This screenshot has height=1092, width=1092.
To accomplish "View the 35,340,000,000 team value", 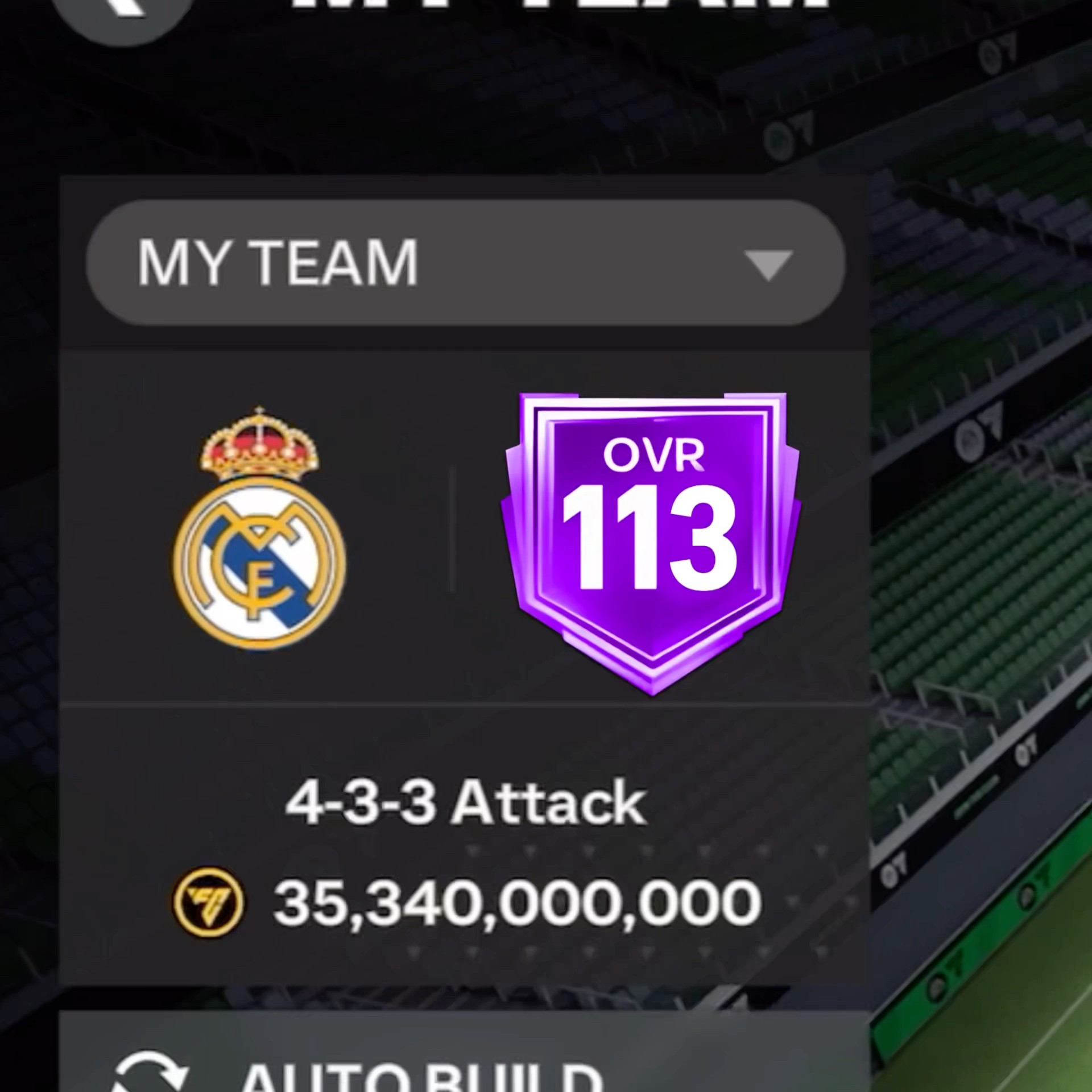I will [x=516, y=903].
